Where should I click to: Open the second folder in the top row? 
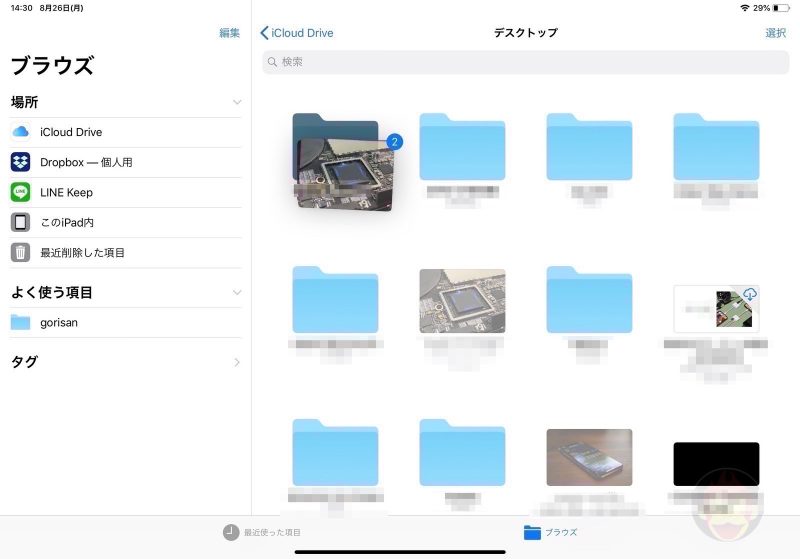(462, 146)
